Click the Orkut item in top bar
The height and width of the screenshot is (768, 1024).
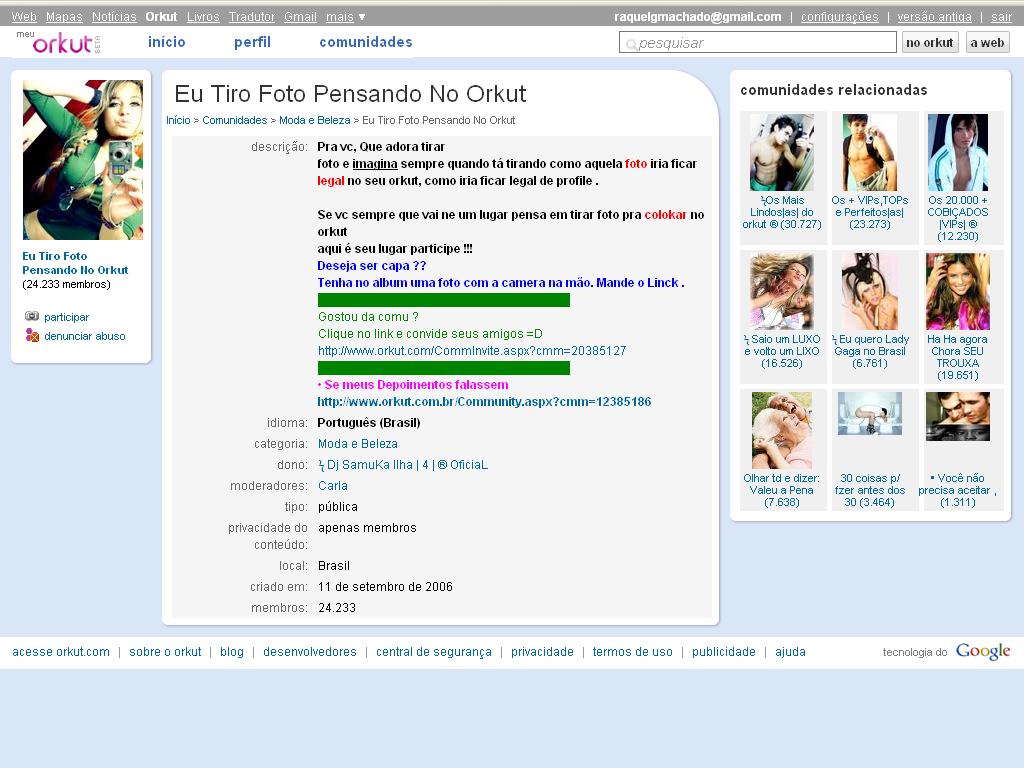pyautogui.click(x=161, y=17)
